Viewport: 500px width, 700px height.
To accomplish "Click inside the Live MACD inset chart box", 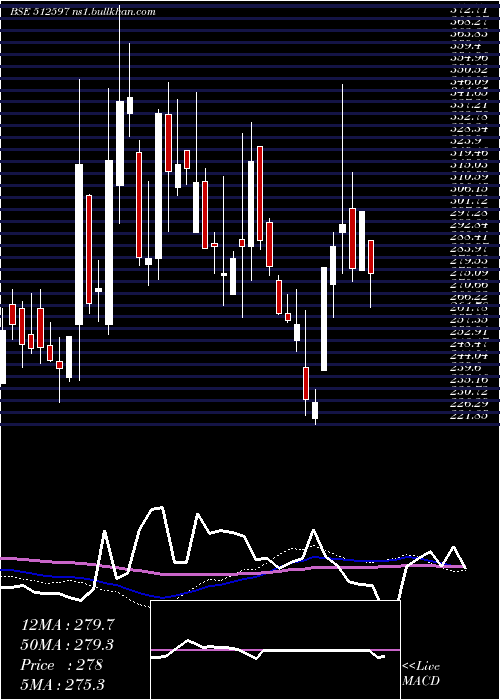I will pyautogui.click(x=275, y=650).
